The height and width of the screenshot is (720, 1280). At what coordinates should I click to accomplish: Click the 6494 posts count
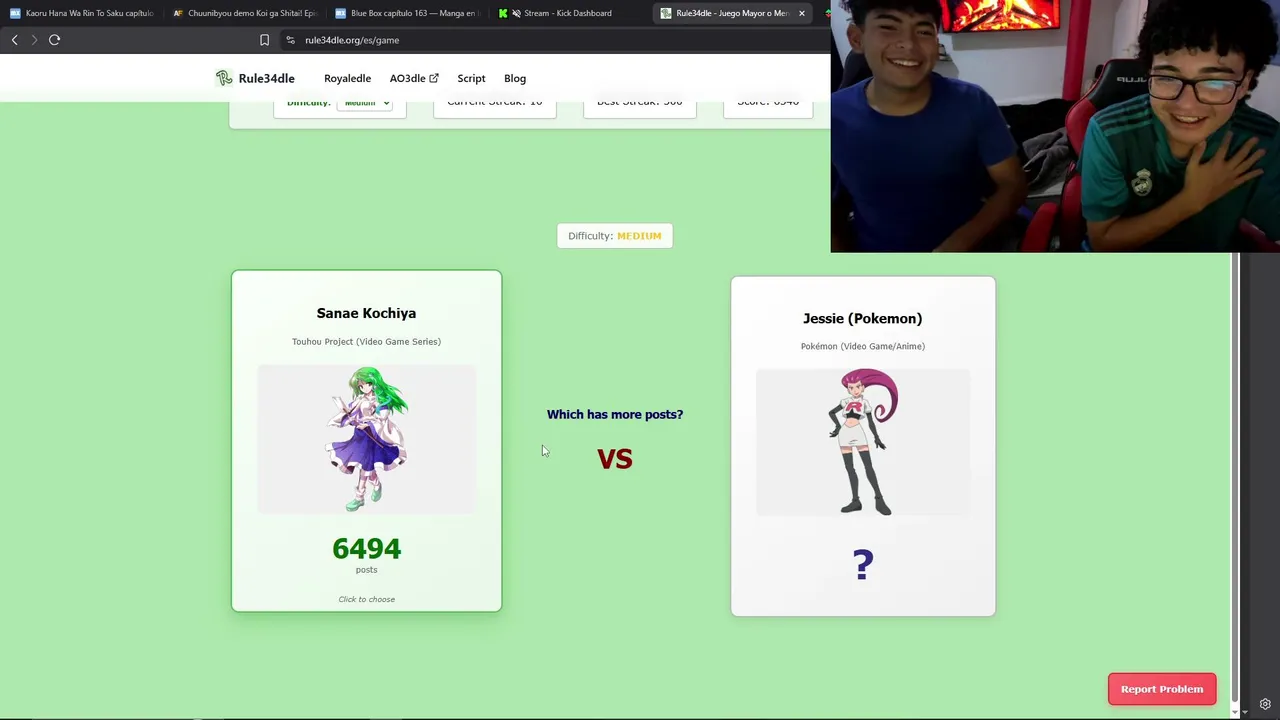pos(366,549)
